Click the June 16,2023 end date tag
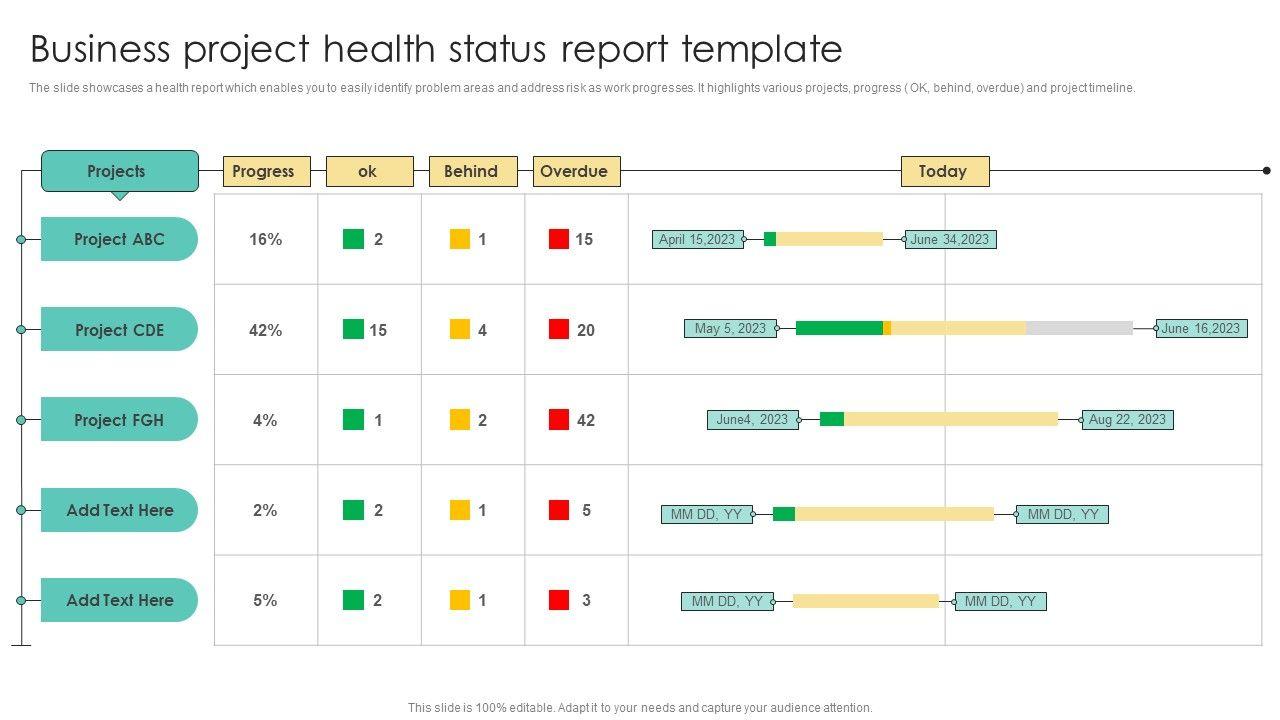The image size is (1280, 720). (x=1201, y=328)
